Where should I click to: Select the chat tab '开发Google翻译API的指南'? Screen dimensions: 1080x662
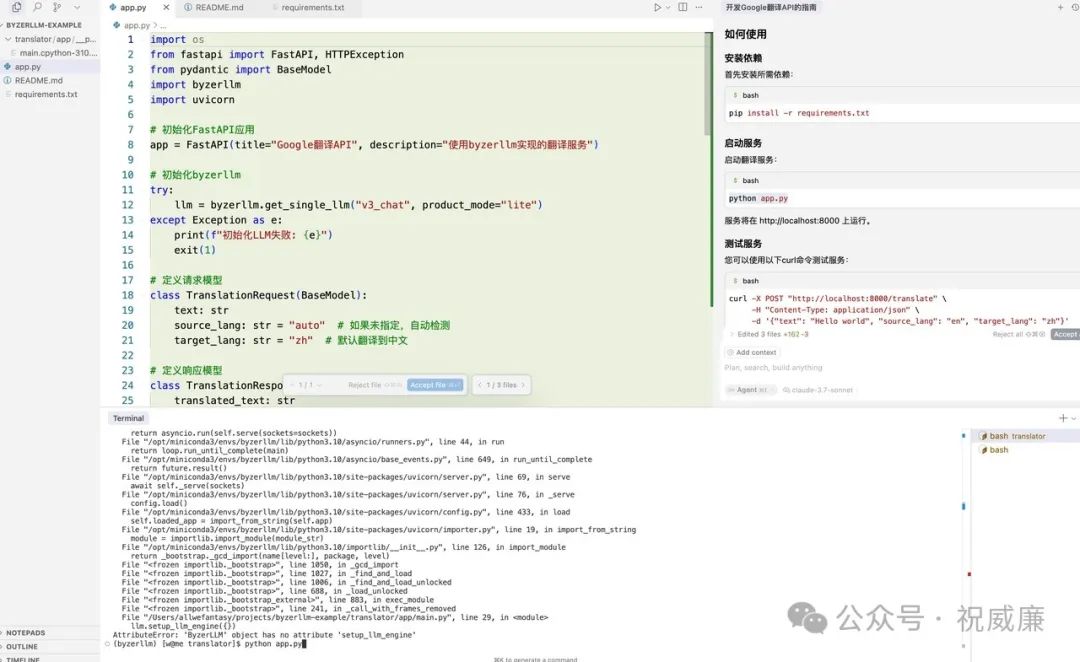pyautogui.click(x=771, y=8)
